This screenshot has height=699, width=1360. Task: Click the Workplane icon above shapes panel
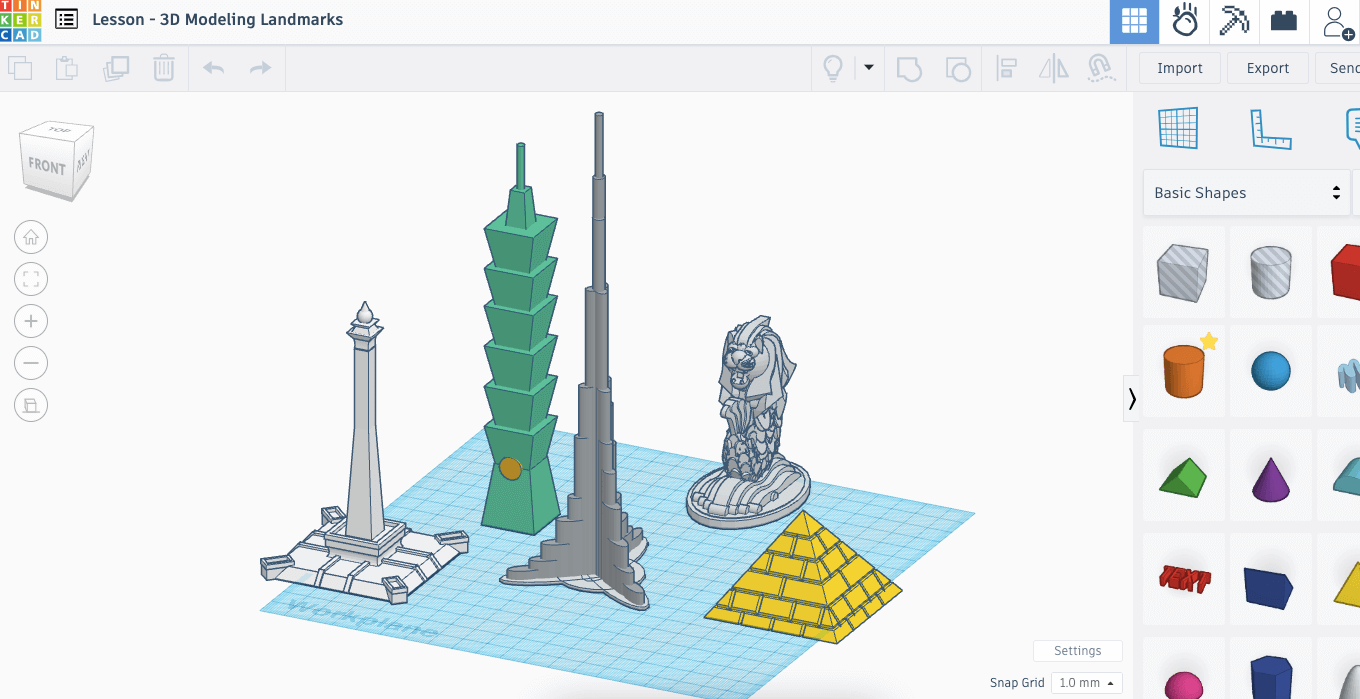[1178, 128]
